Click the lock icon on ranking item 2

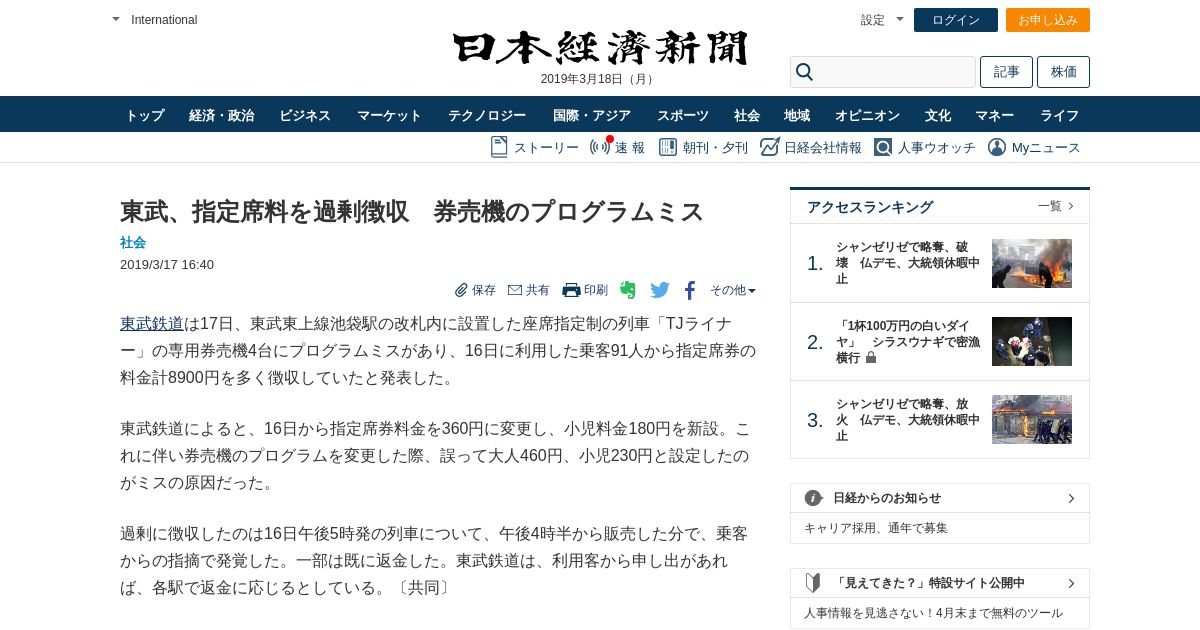coord(871,357)
